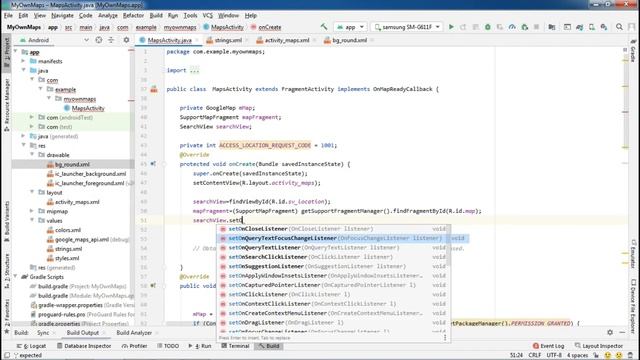Click the sad face feedback icon in status bar
The width and height of the screenshot is (640, 360).
pyautogui.click(x=619, y=356)
